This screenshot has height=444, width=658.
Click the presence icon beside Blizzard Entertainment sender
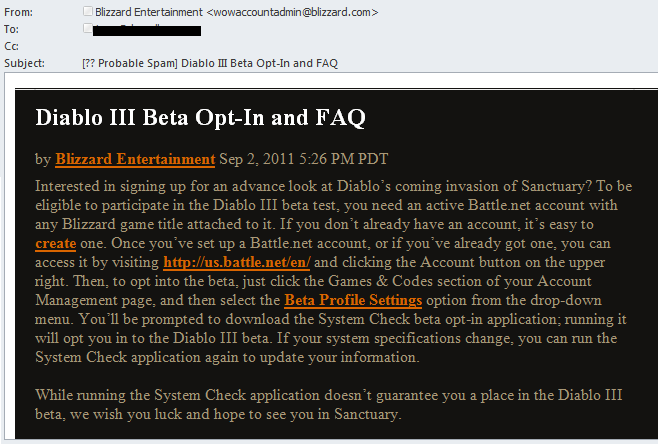point(88,11)
